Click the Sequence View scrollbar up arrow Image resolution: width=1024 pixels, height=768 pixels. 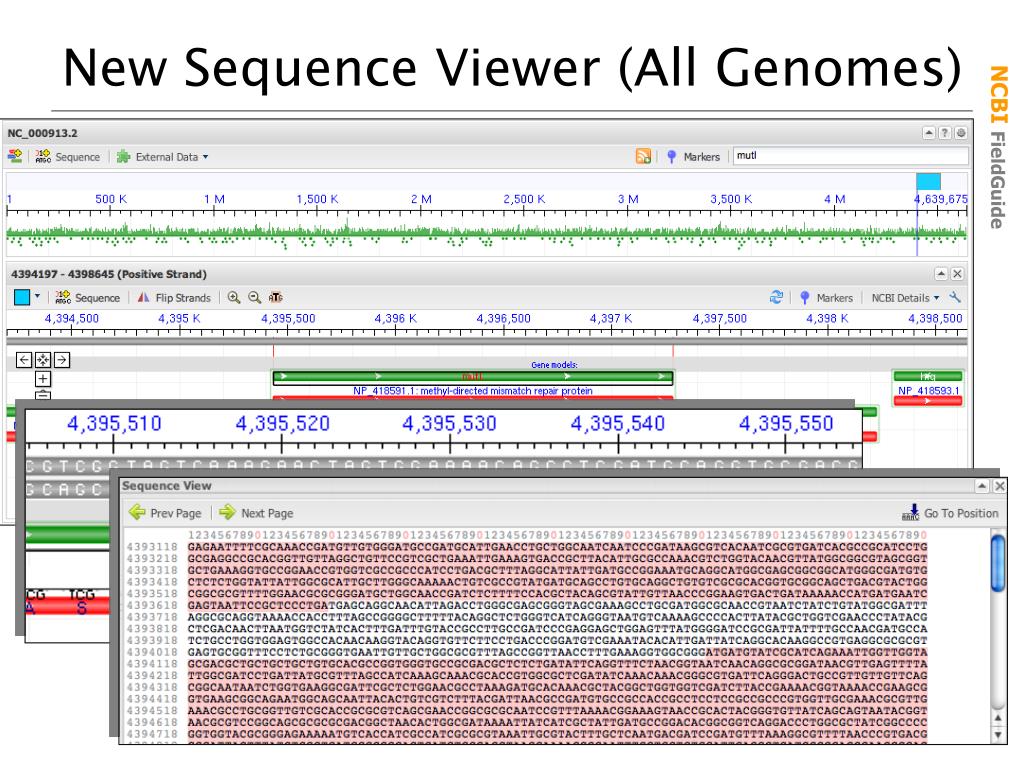(x=997, y=718)
